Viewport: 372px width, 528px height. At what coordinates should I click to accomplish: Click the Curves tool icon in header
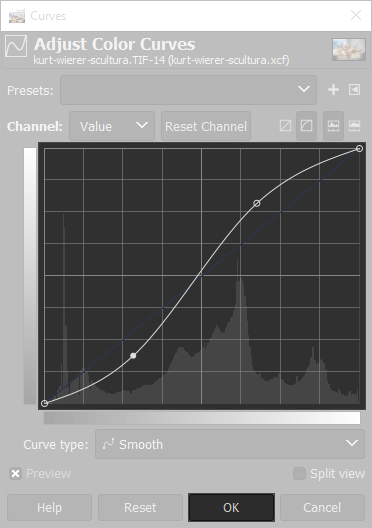16,46
